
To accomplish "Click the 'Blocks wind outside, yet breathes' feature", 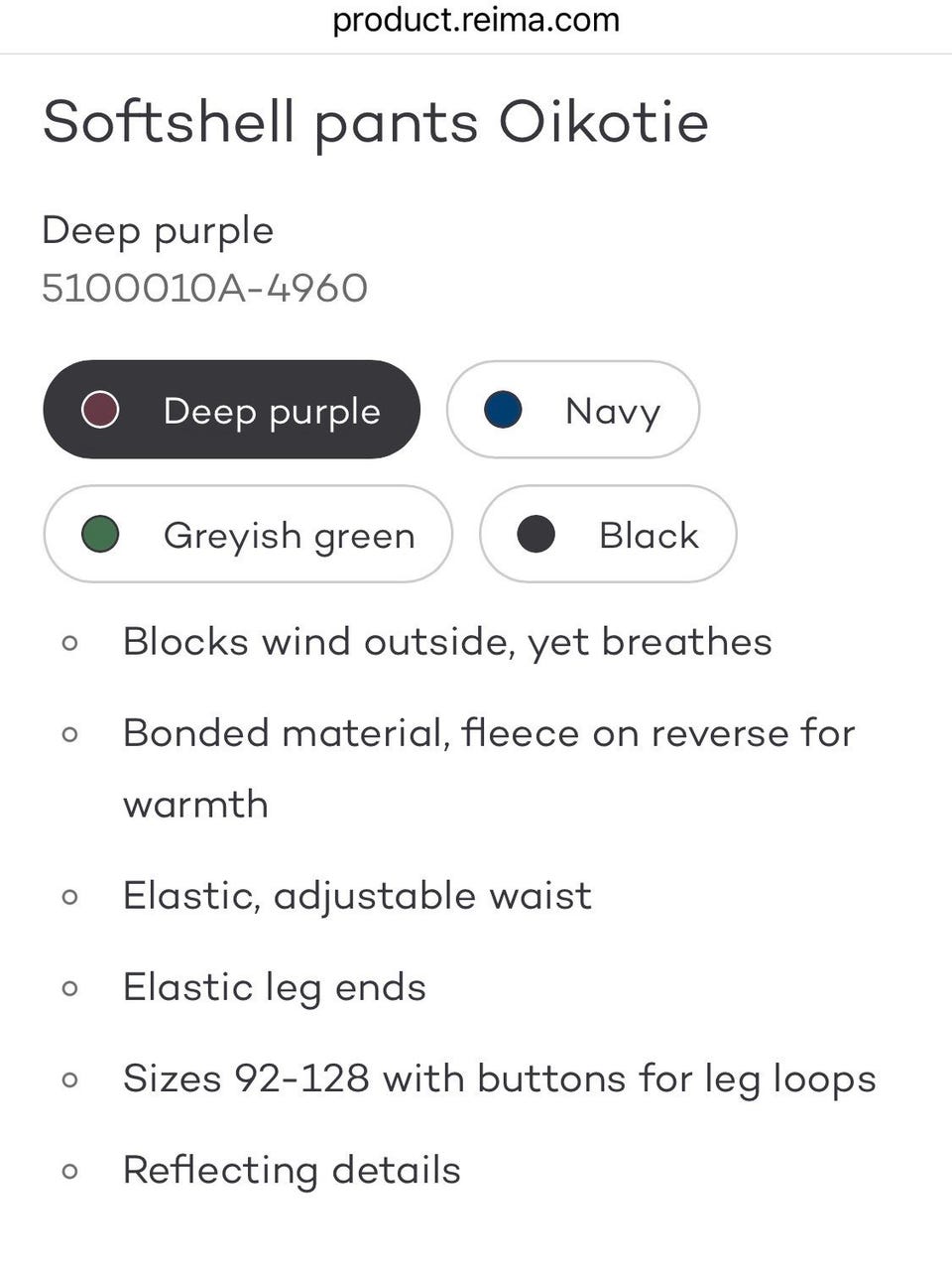I will [447, 642].
